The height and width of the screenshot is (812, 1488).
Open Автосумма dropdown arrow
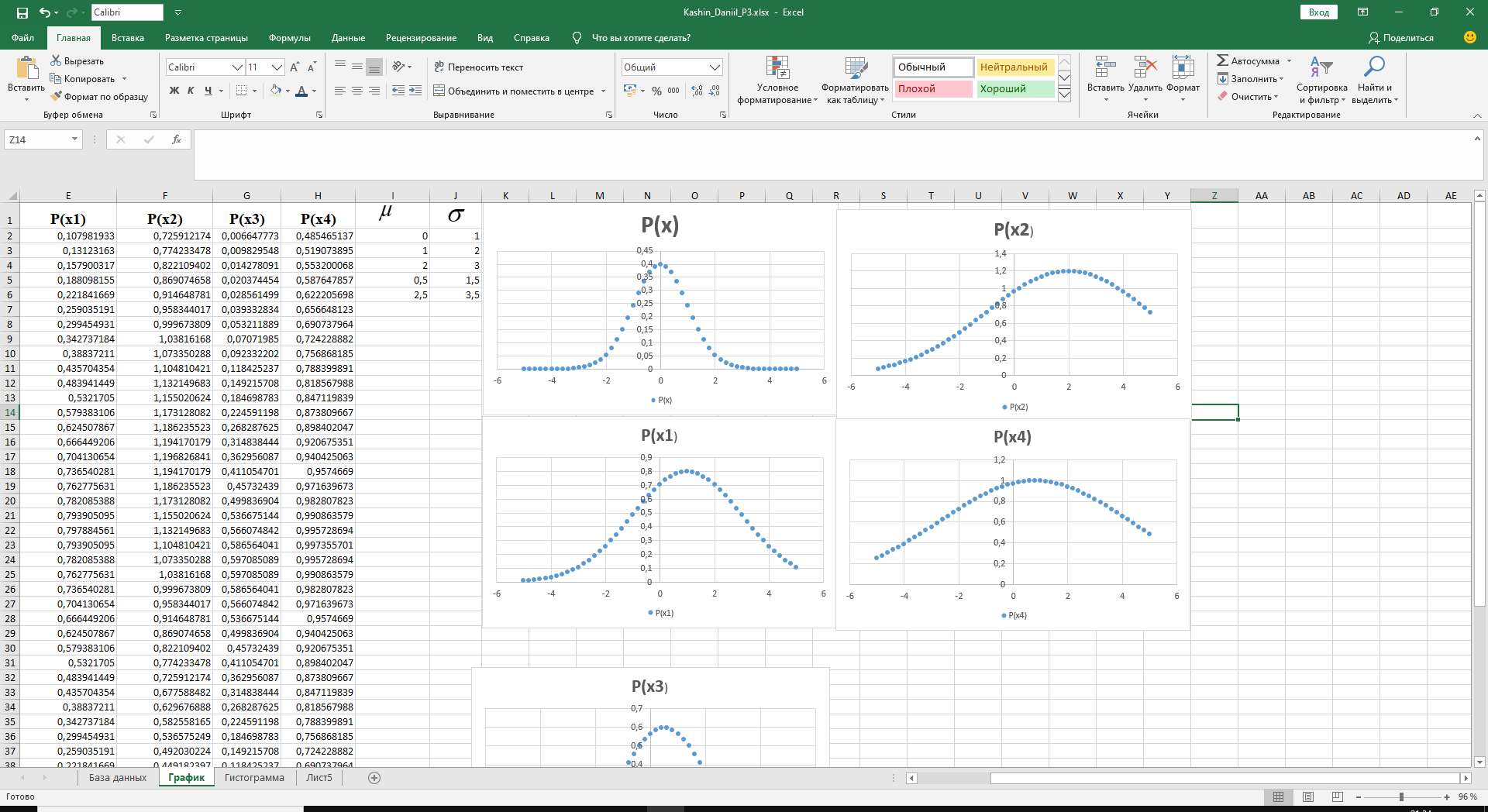1290,61
